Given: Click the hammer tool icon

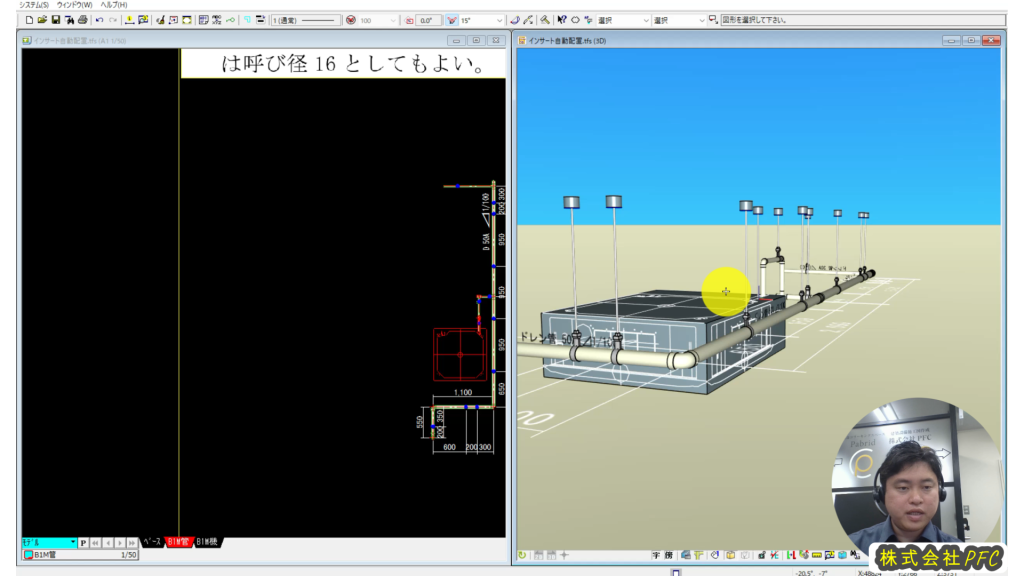Looking at the screenshot, I should pyautogui.click(x=543, y=20).
